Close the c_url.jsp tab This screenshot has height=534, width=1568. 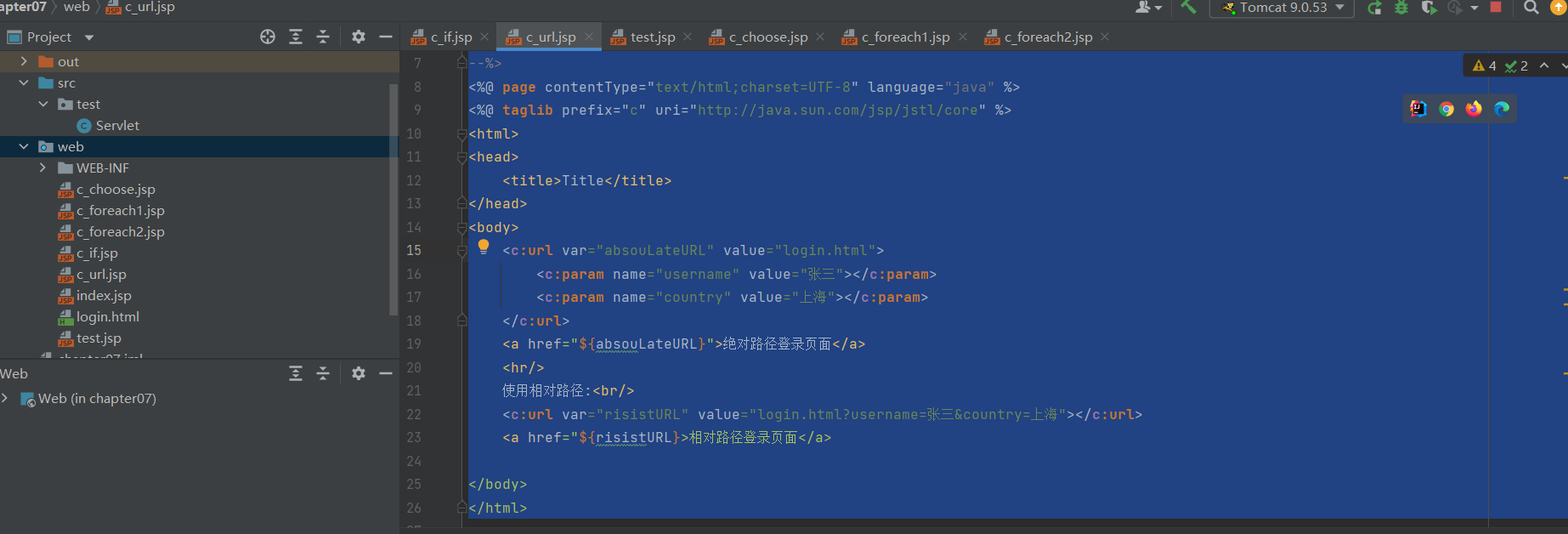click(589, 37)
